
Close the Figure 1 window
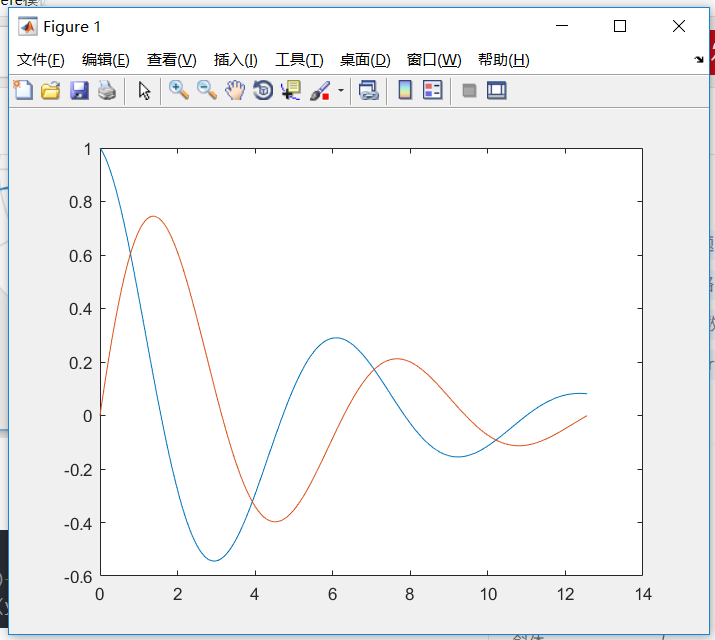point(679,26)
